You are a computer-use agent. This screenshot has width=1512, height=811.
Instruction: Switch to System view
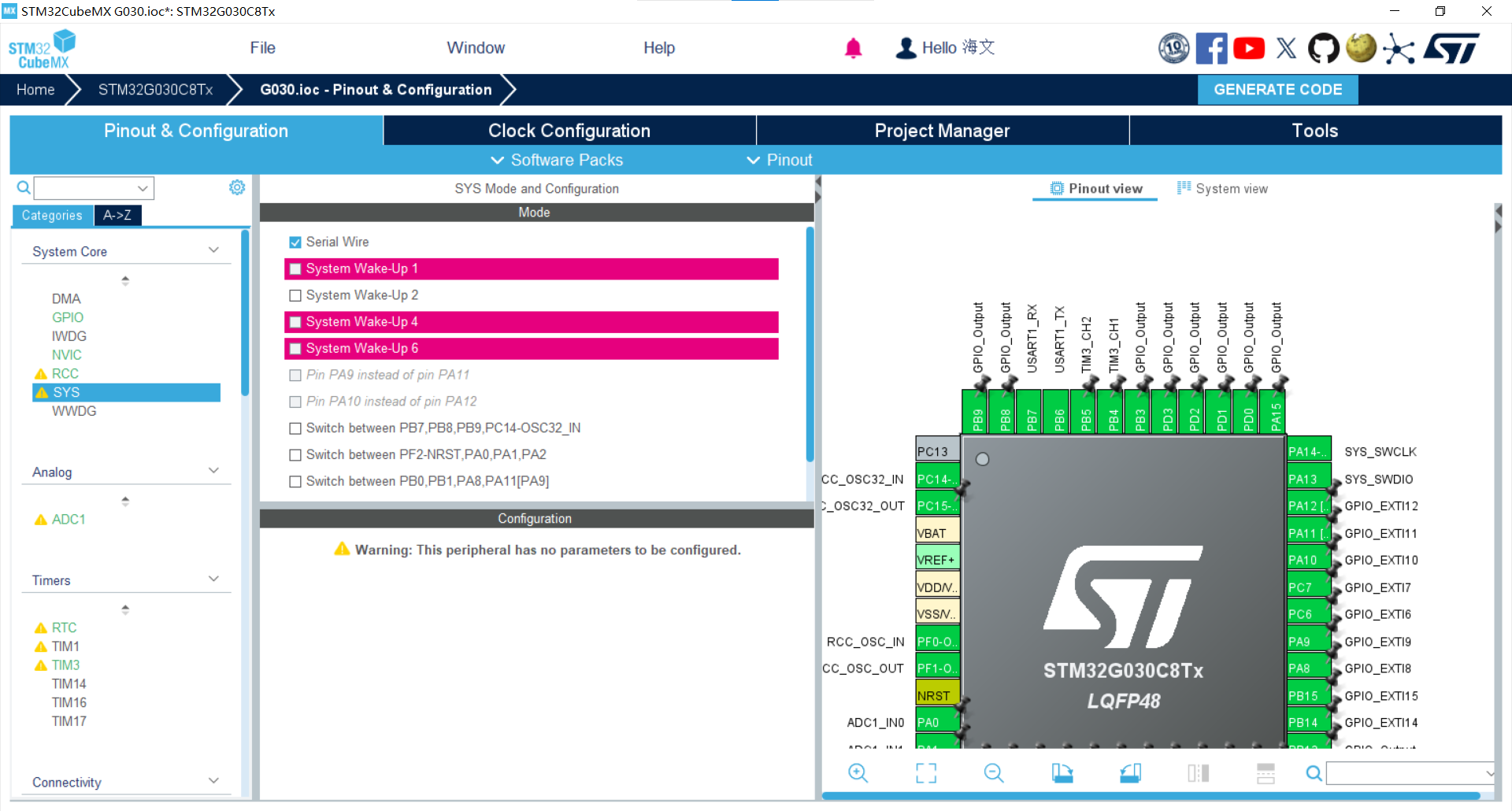(1222, 189)
